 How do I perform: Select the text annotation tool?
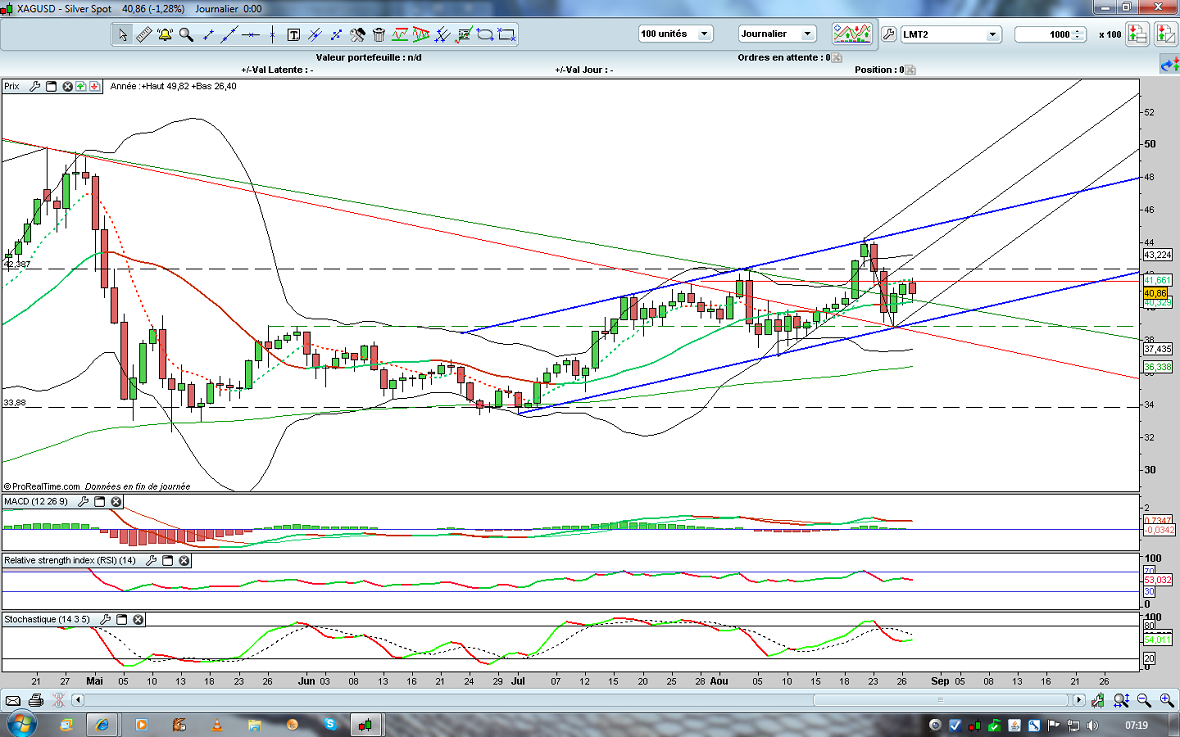point(294,34)
